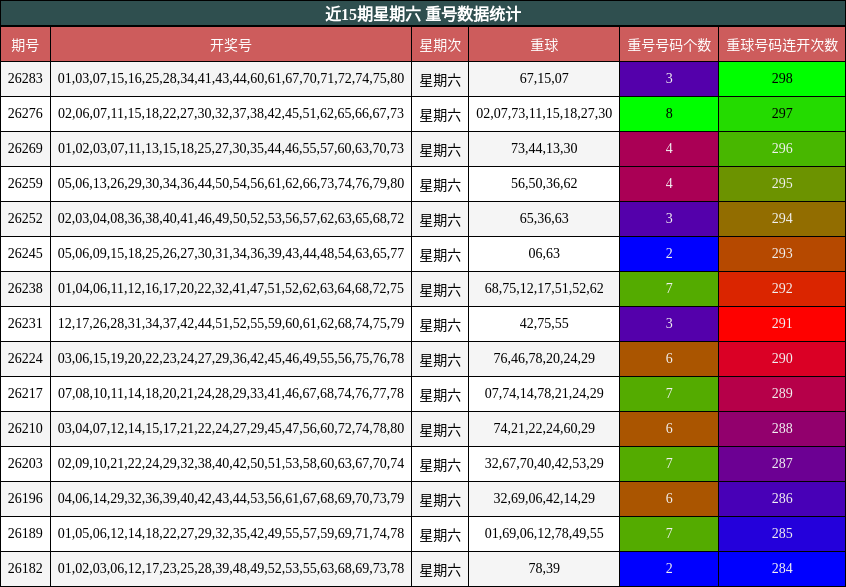The width and height of the screenshot is (846, 587).
Task: Select period number 26238
Action: coord(25,289)
